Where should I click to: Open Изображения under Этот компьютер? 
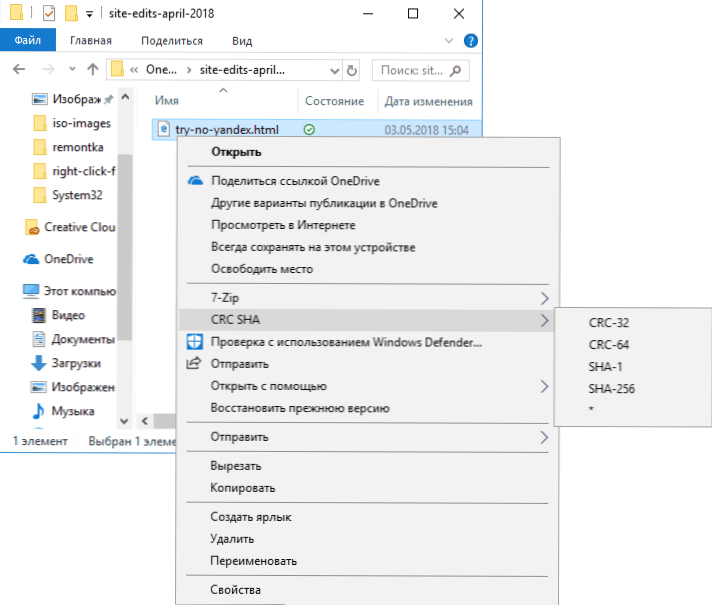[73, 387]
